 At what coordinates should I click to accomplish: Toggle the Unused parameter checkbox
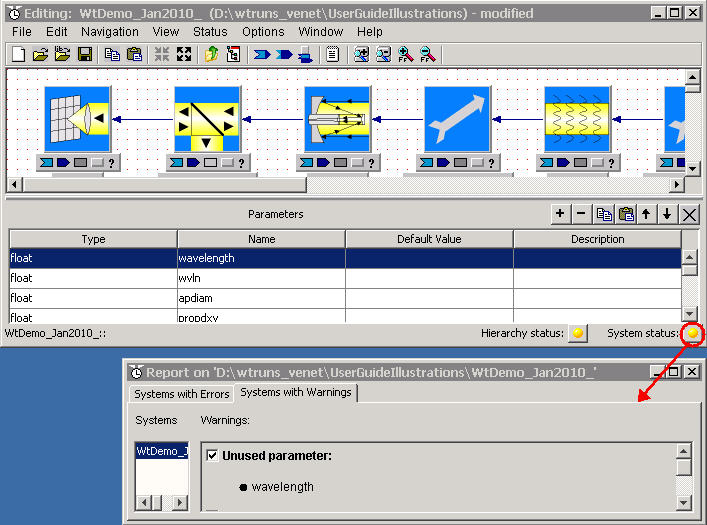click(x=212, y=456)
